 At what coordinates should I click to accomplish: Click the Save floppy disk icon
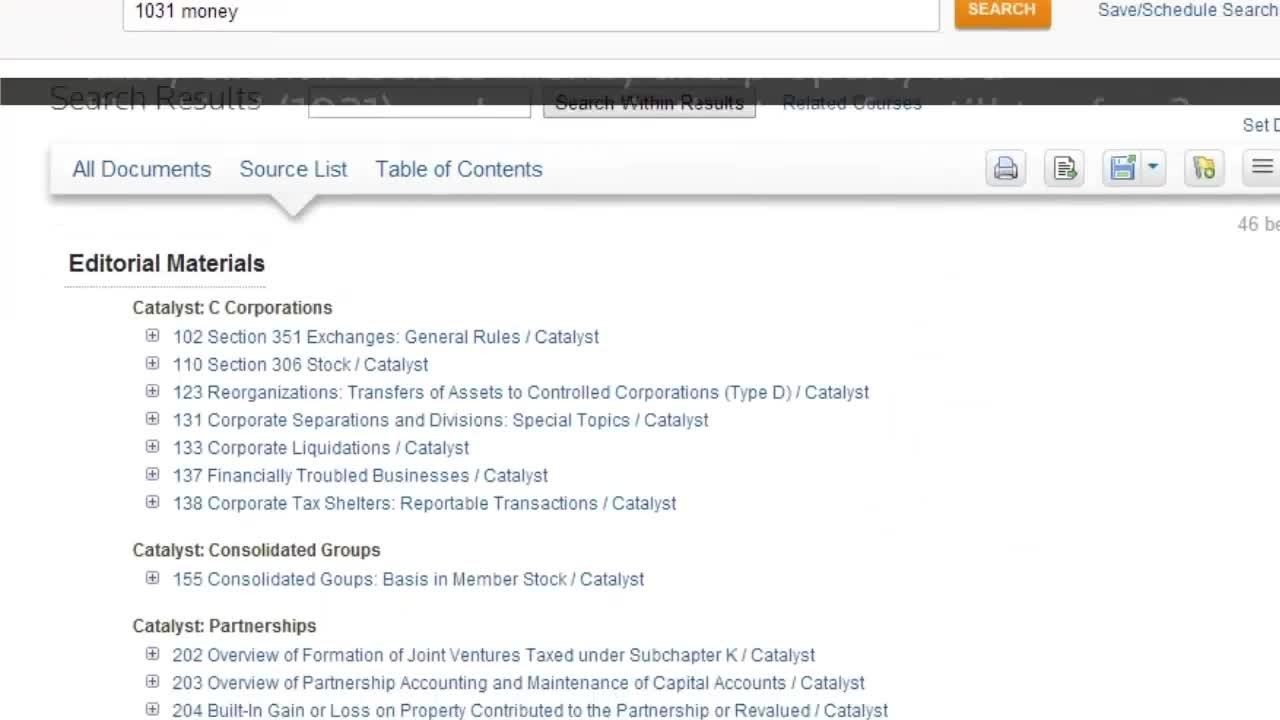click(x=1123, y=169)
